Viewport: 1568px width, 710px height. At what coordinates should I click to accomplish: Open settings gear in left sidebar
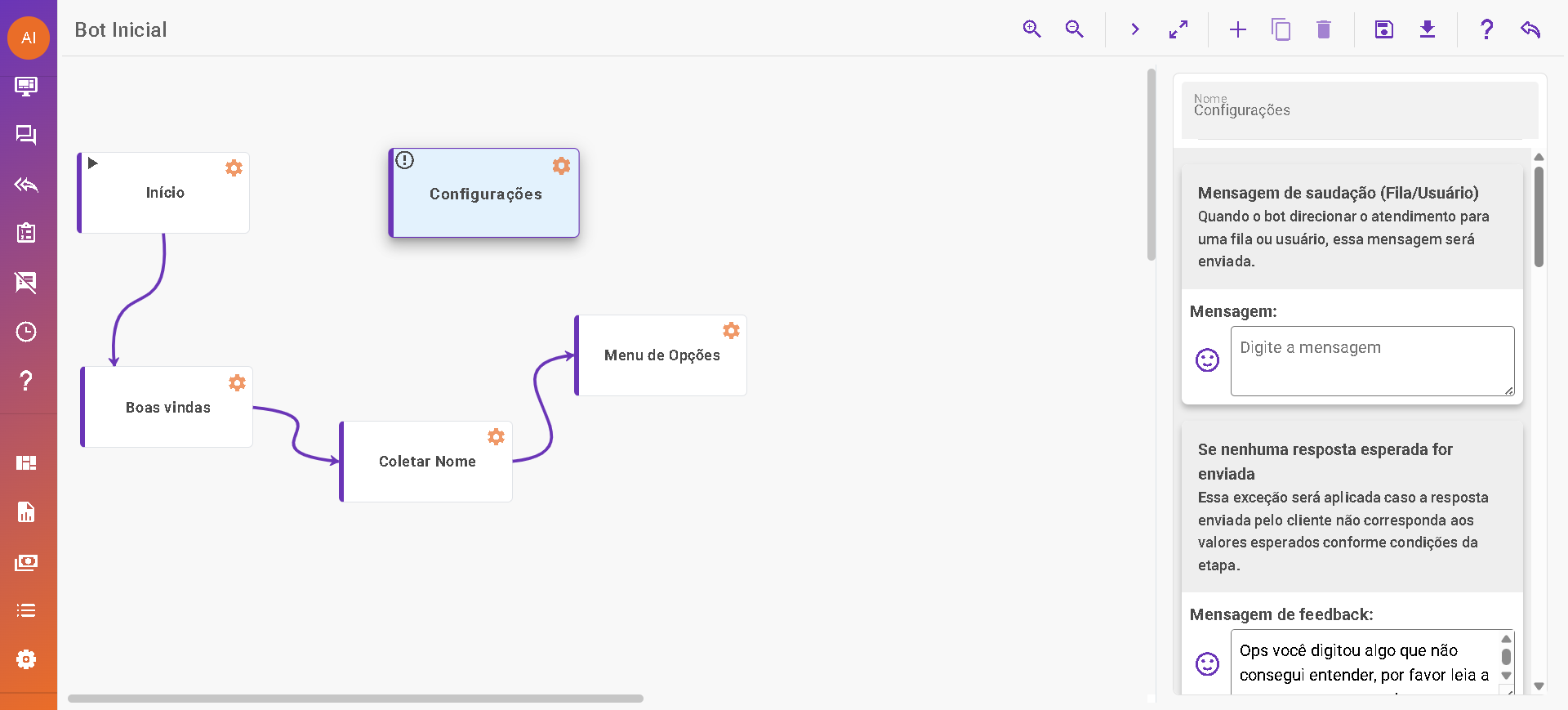(26, 659)
